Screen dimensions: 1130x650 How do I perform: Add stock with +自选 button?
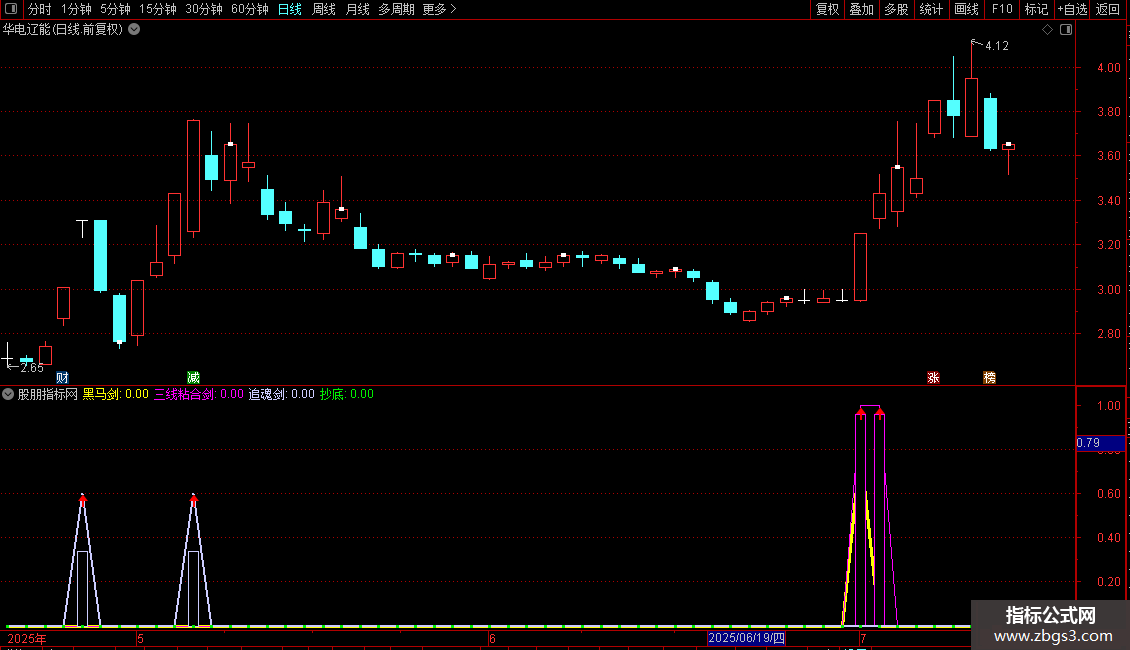click(x=1072, y=9)
